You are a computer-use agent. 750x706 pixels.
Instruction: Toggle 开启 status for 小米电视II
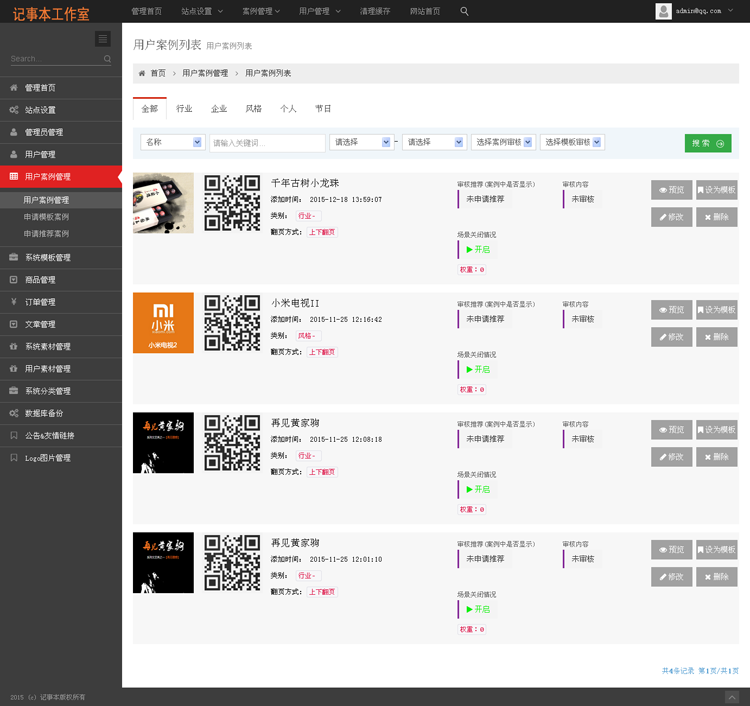(x=478, y=370)
